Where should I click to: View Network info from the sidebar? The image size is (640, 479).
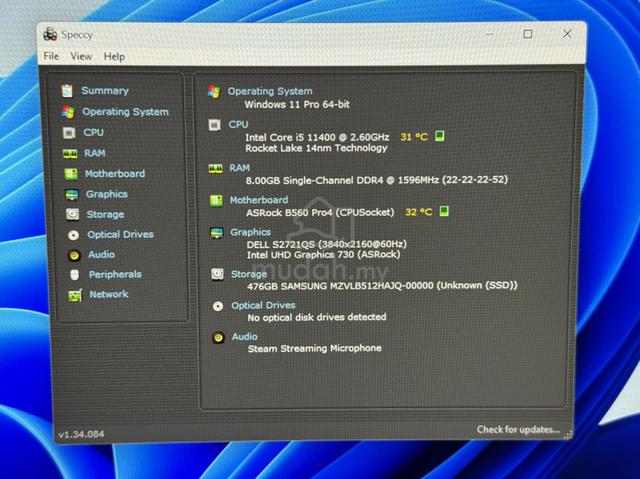point(109,294)
